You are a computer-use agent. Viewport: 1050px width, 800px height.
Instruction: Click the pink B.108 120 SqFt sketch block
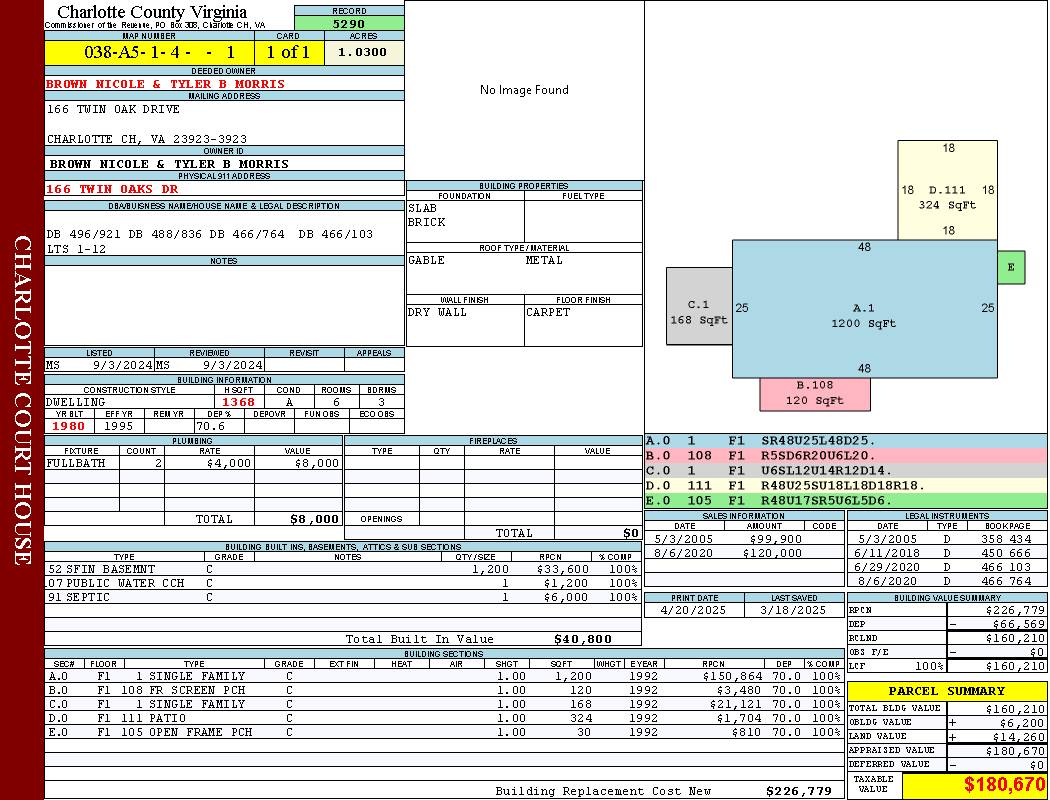tap(814, 393)
